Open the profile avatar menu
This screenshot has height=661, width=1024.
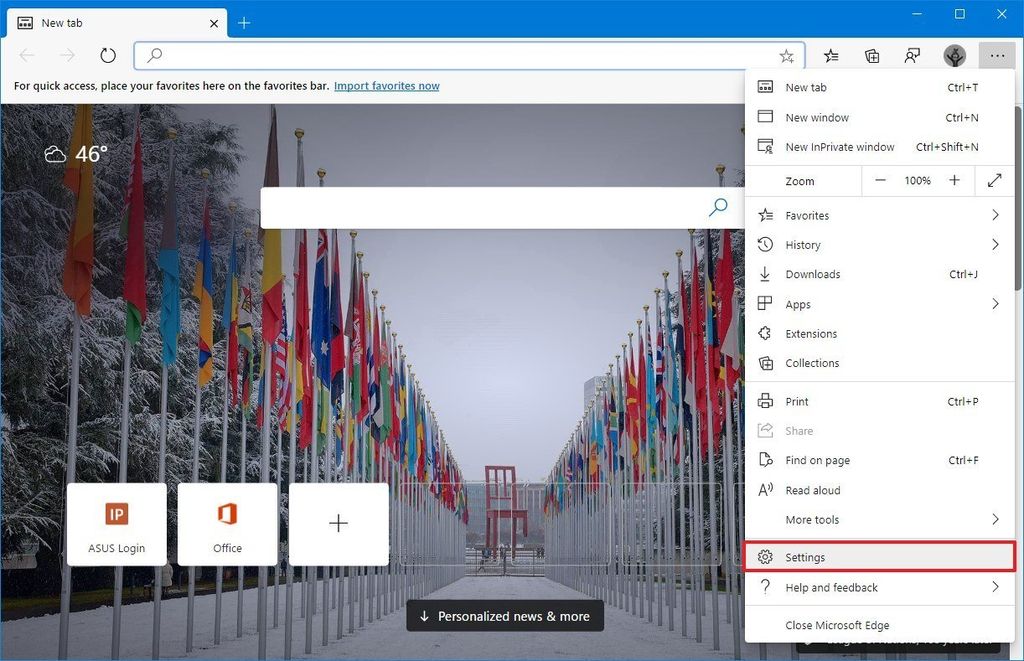[954, 56]
